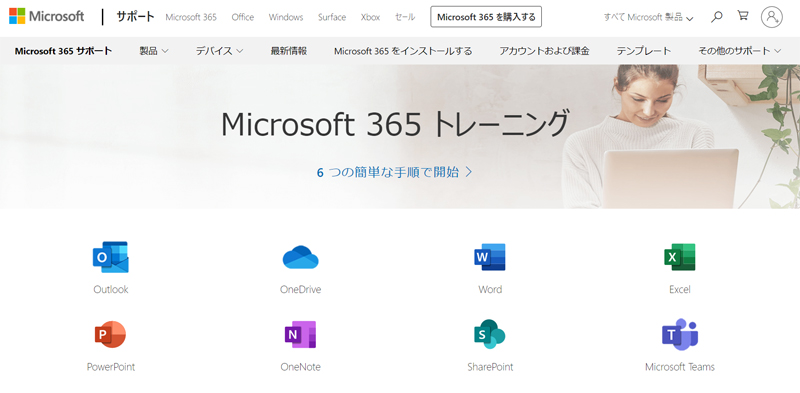Screen dimensions: 800x393
Task: Click the account sign-in avatar icon
Action: (771, 17)
